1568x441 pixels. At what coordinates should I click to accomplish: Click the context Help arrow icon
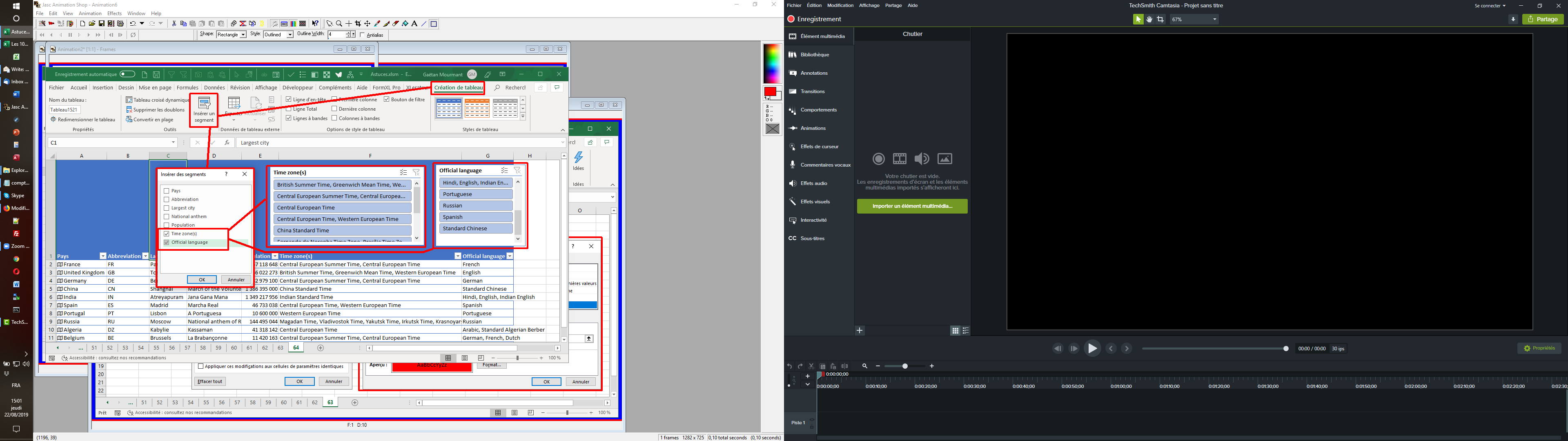click(315, 24)
